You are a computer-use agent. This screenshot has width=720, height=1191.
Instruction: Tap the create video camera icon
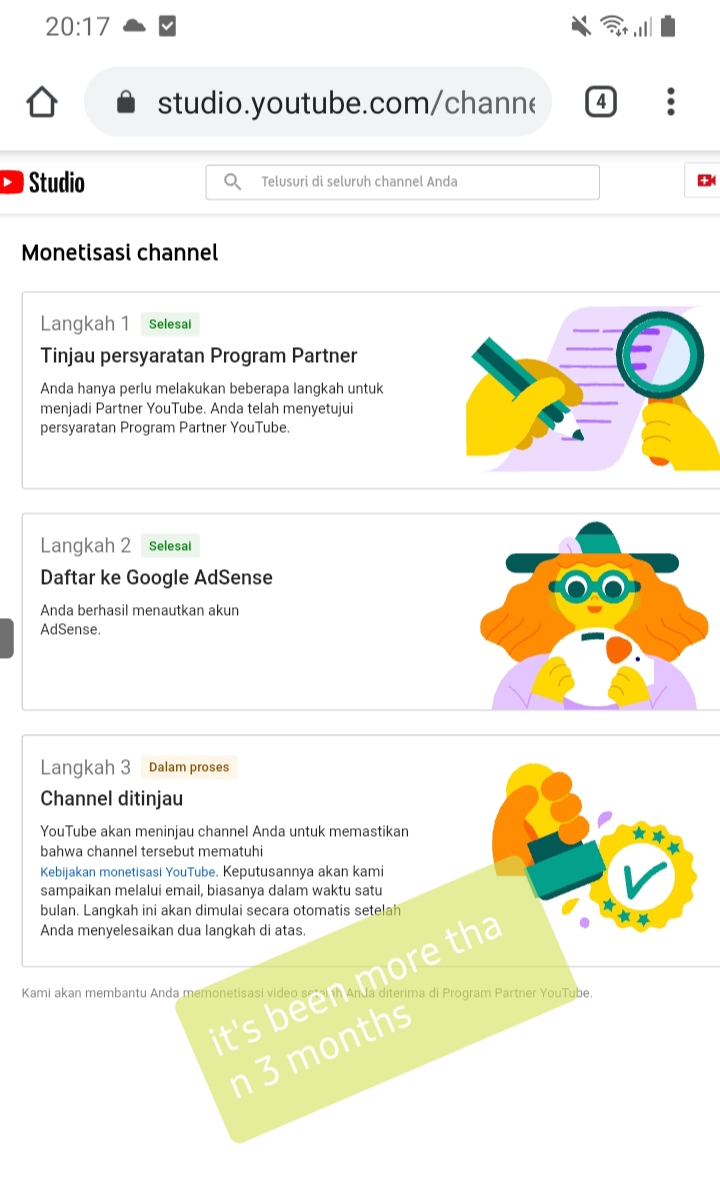point(706,181)
